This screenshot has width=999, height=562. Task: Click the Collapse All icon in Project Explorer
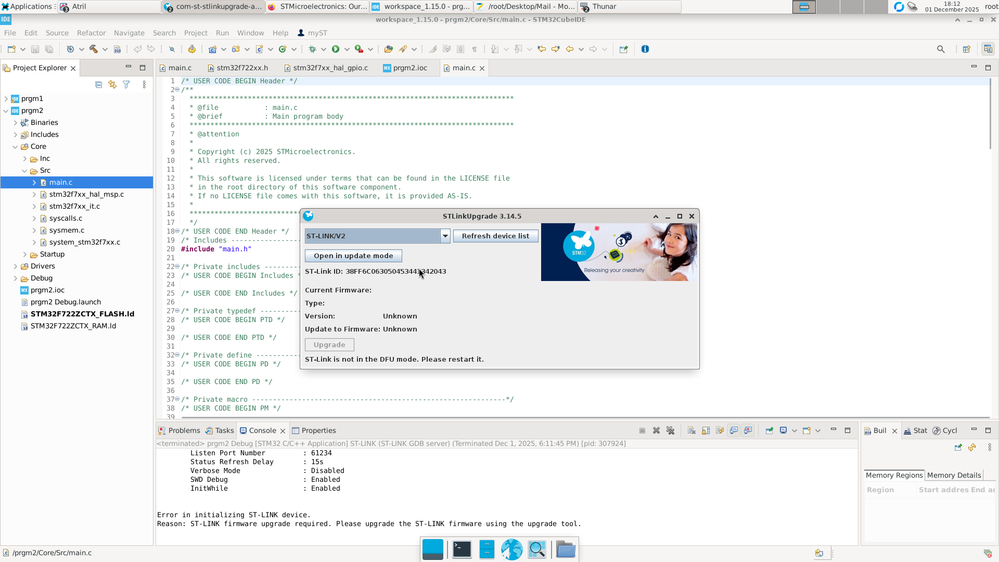[x=98, y=84]
